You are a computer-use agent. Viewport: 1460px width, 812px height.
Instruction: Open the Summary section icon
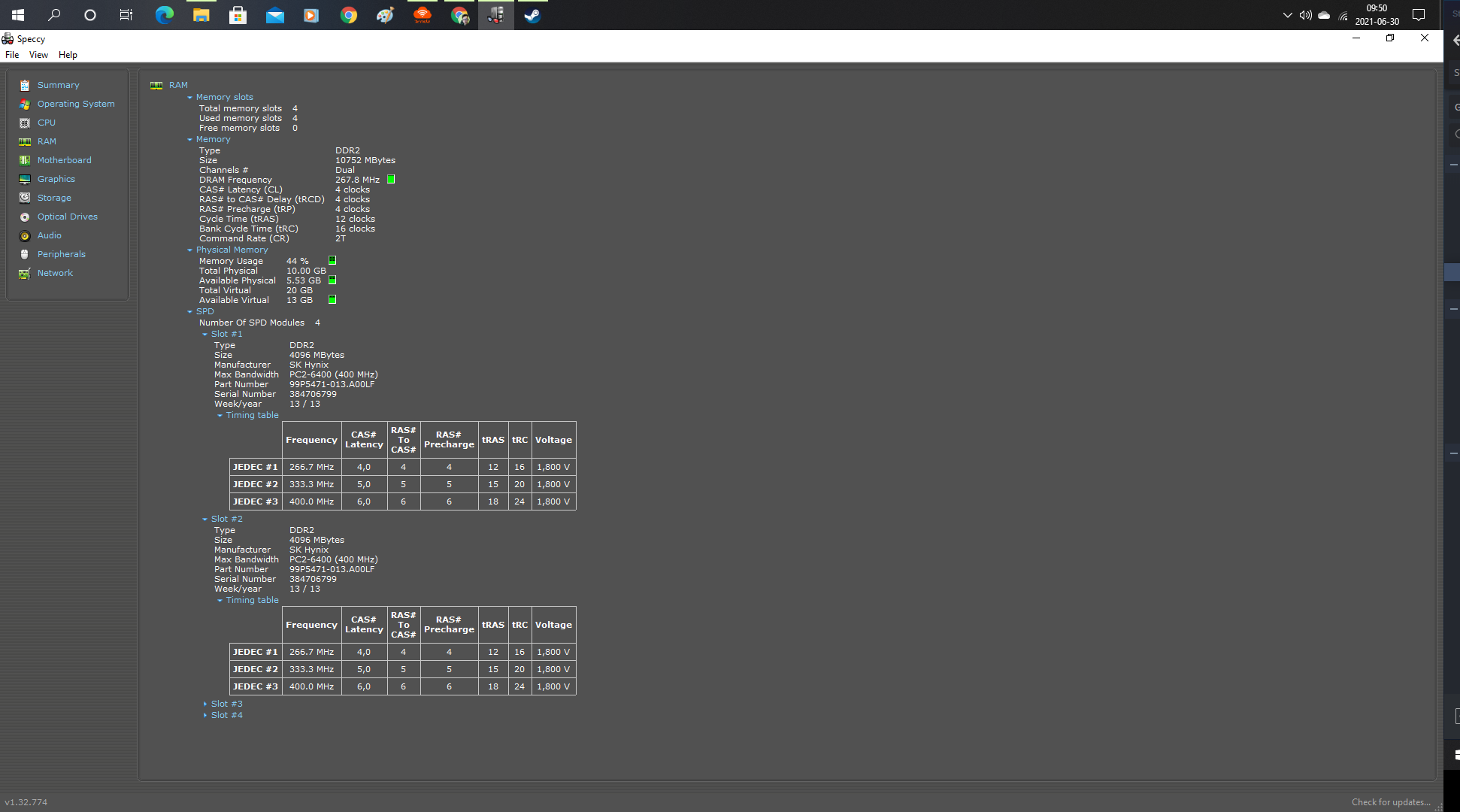pyautogui.click(x=25, y=86)
